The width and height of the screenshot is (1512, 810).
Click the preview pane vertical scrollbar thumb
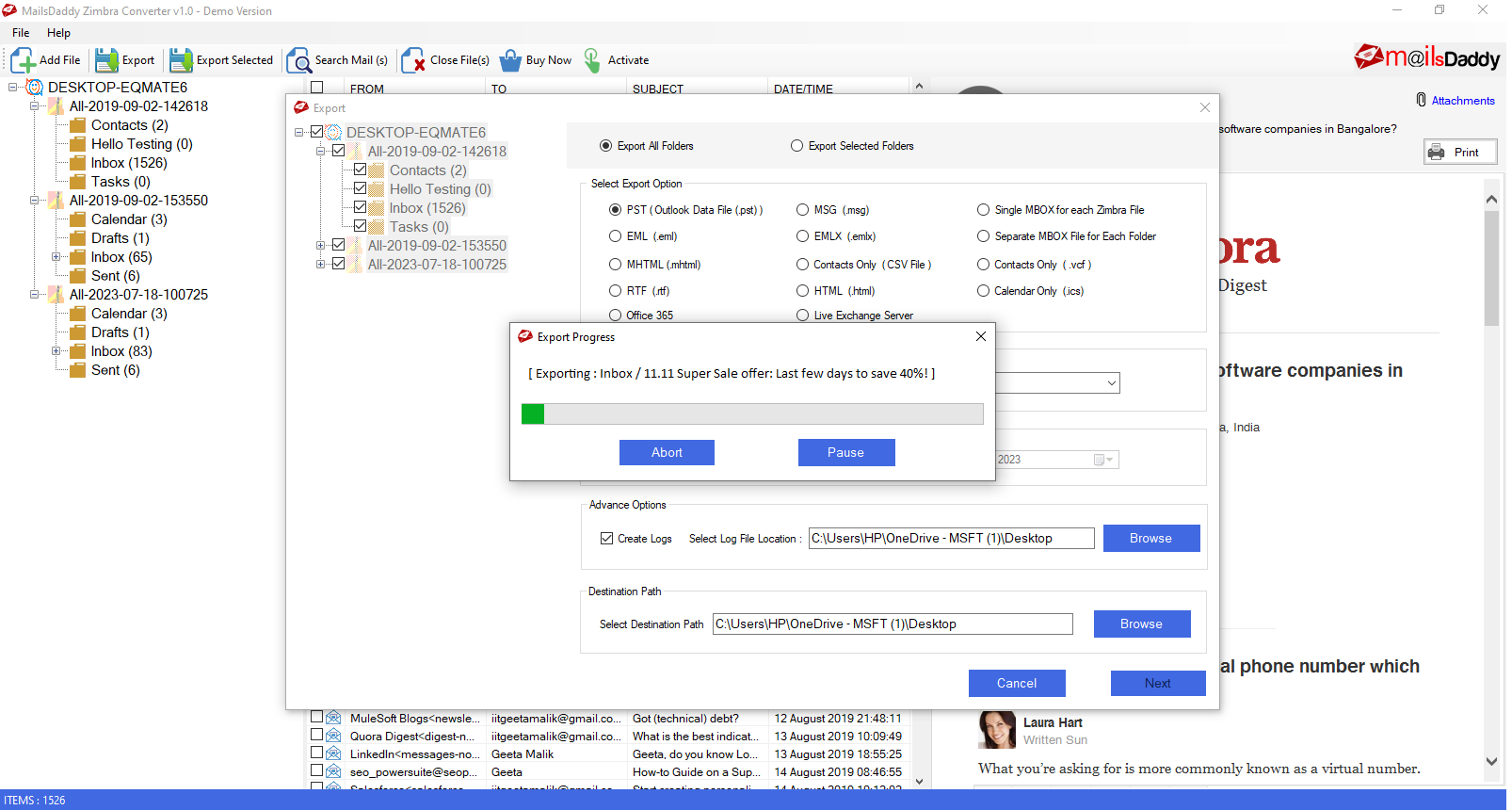[1491, 268]
